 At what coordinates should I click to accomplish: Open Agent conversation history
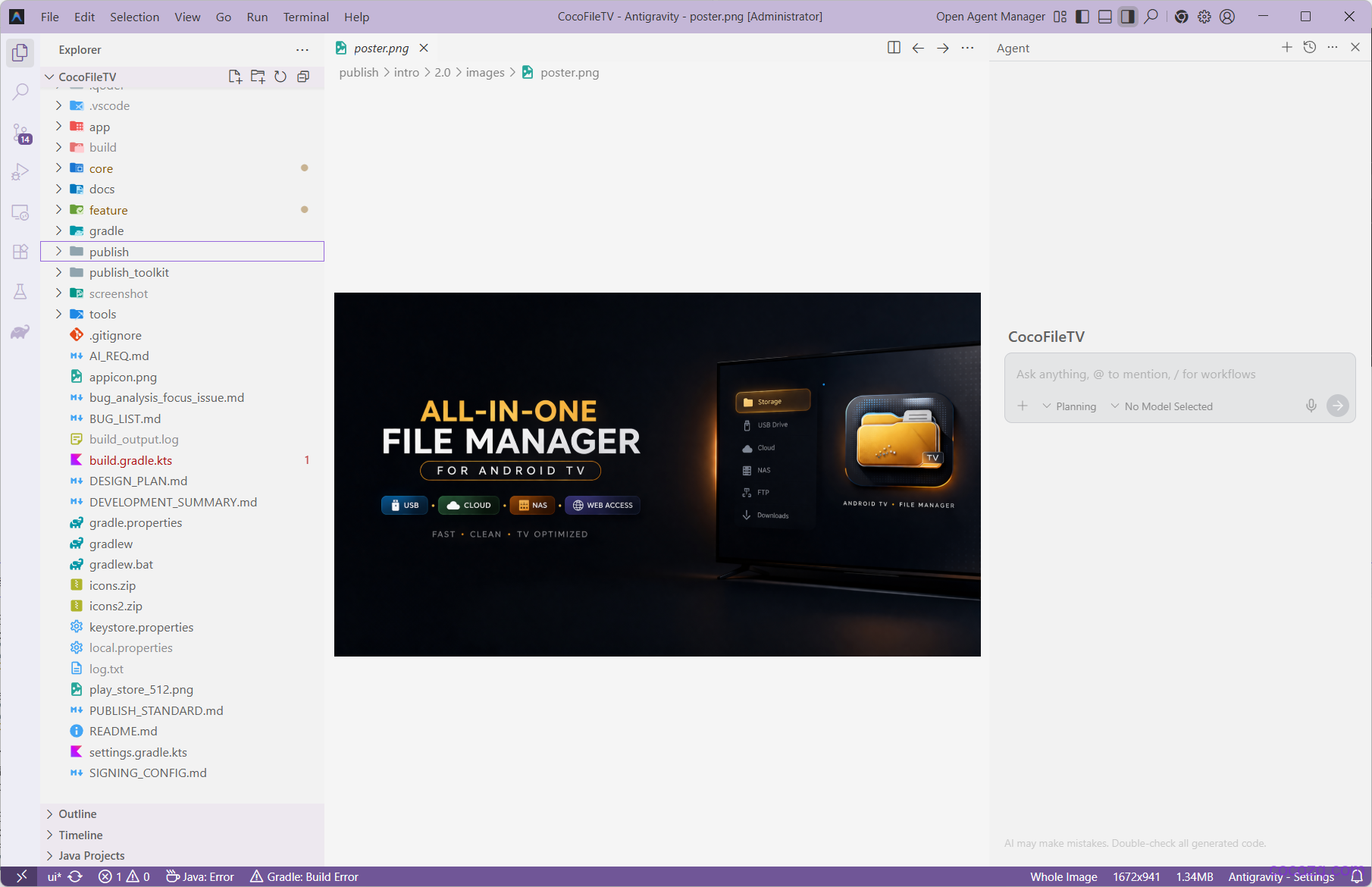(1309, 47)
